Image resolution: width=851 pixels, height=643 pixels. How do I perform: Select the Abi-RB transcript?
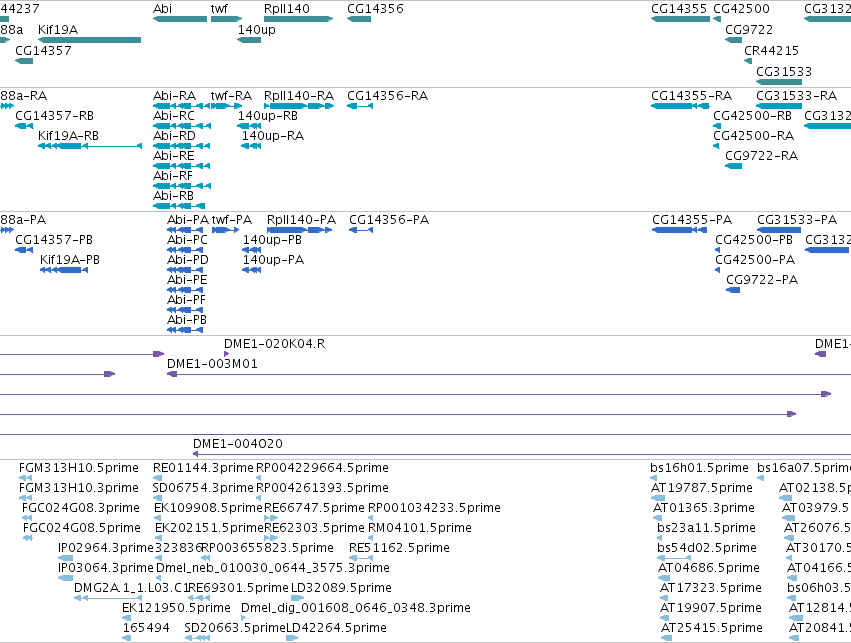tap(179, 206)
